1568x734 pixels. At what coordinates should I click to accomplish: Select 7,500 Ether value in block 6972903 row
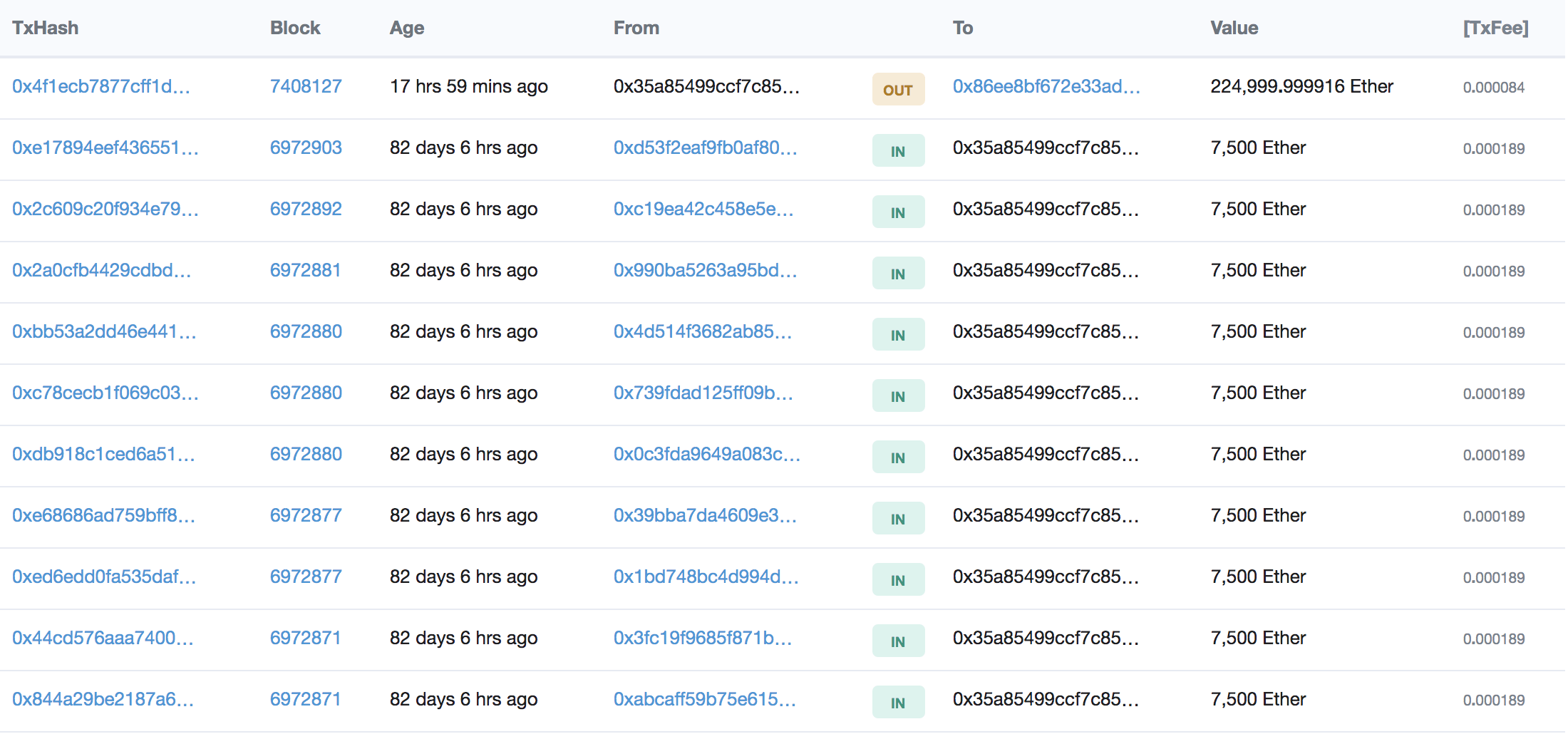click(x=1258, y=148)
